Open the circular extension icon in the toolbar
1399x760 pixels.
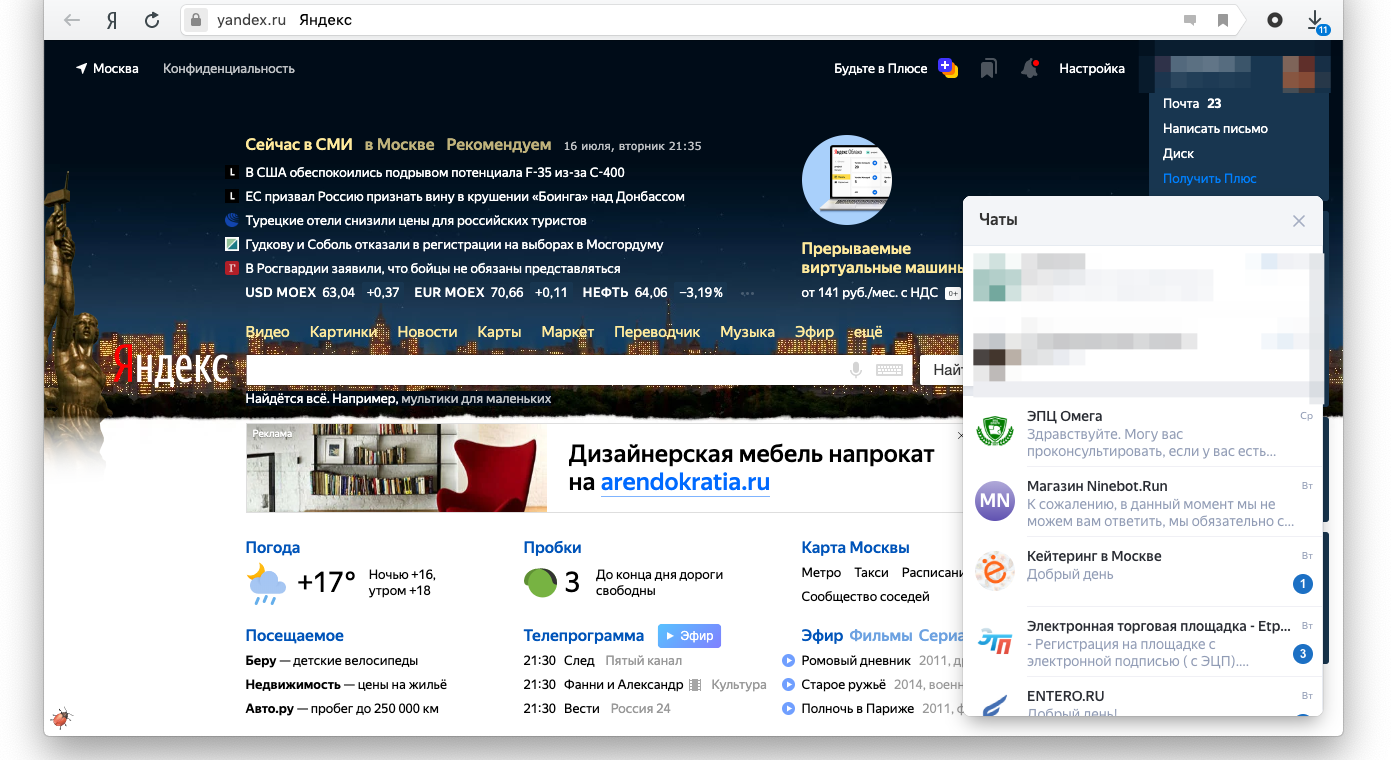pyautogui.click(x=1275, y=20)
